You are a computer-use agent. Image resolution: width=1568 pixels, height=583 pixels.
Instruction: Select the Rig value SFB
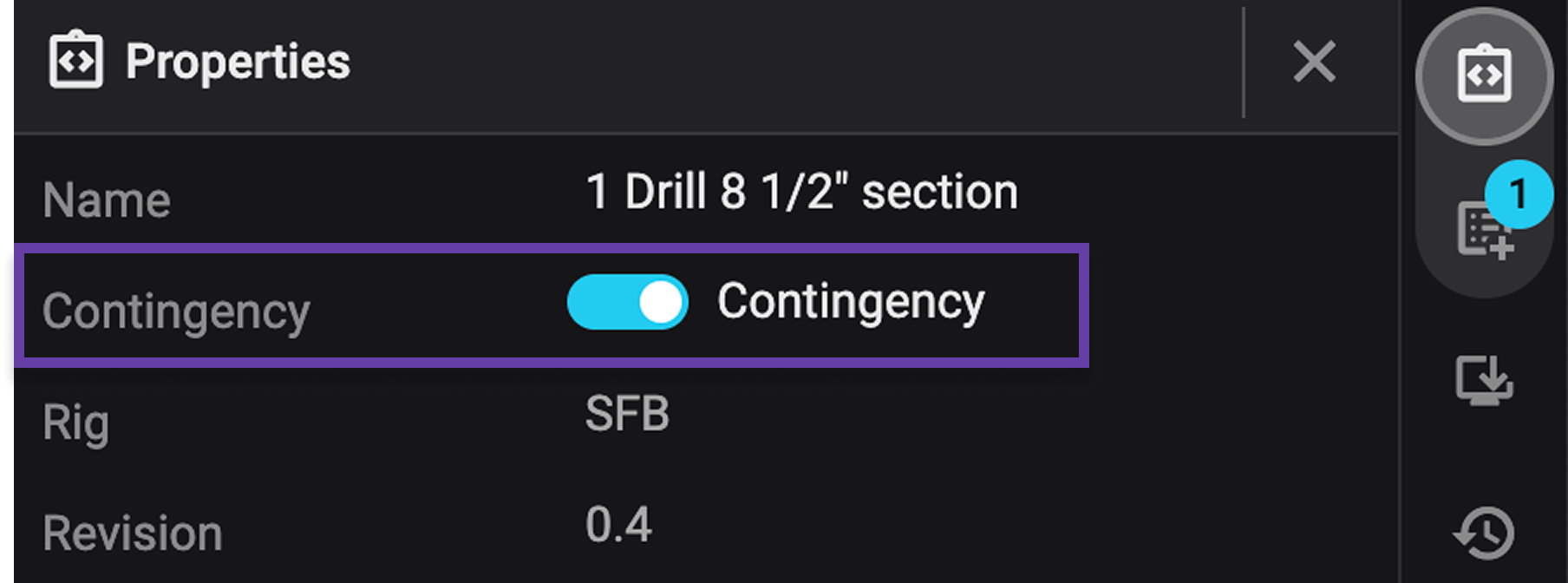pyautogui.click(x=627, y=414)
